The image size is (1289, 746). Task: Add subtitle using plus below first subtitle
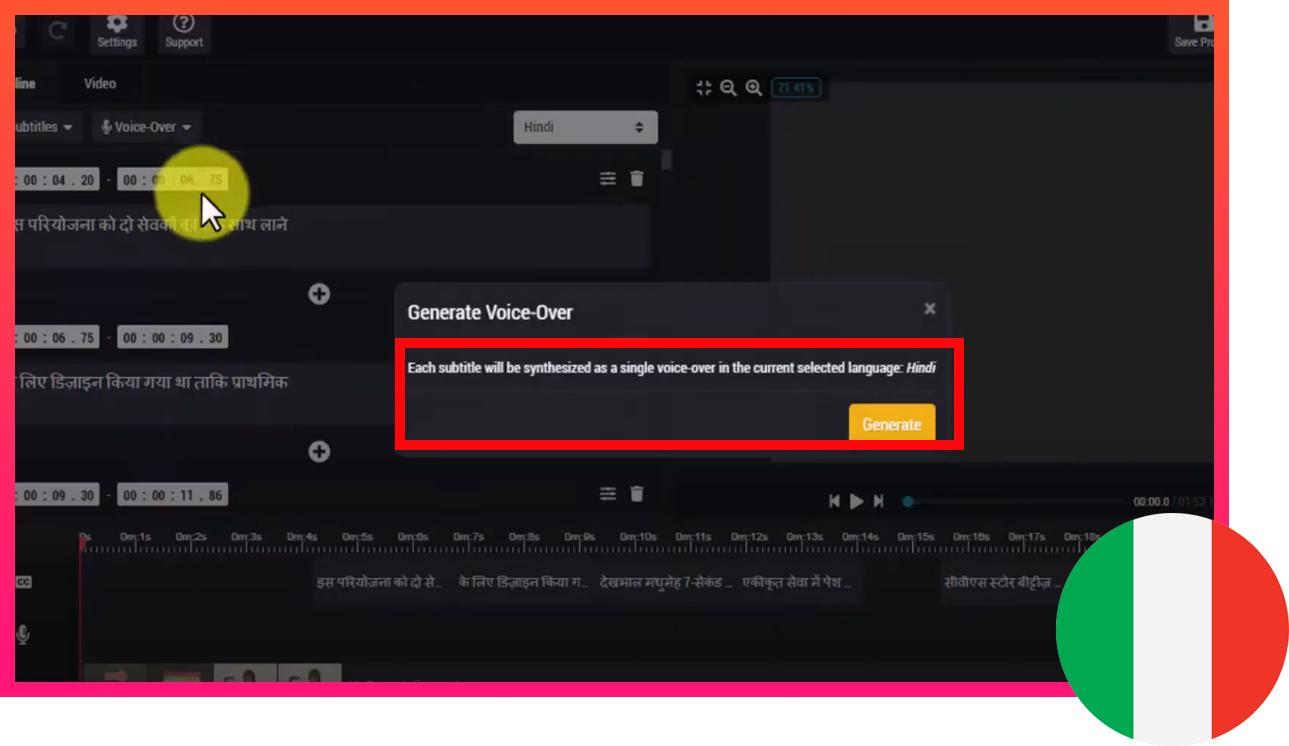point(319,294)
